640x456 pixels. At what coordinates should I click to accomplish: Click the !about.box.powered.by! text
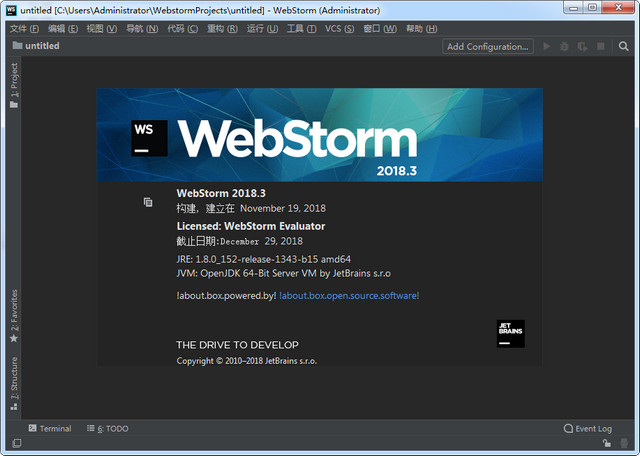tap(226, 295)
